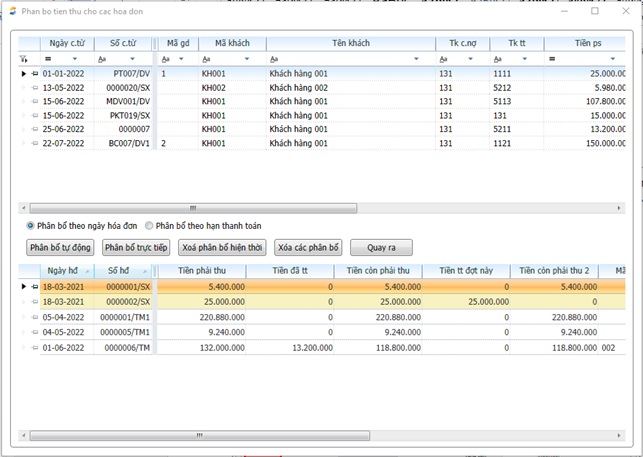Click Xoá phân bổ hiện thời button
The image size is (643, 457).
[222, 247]
